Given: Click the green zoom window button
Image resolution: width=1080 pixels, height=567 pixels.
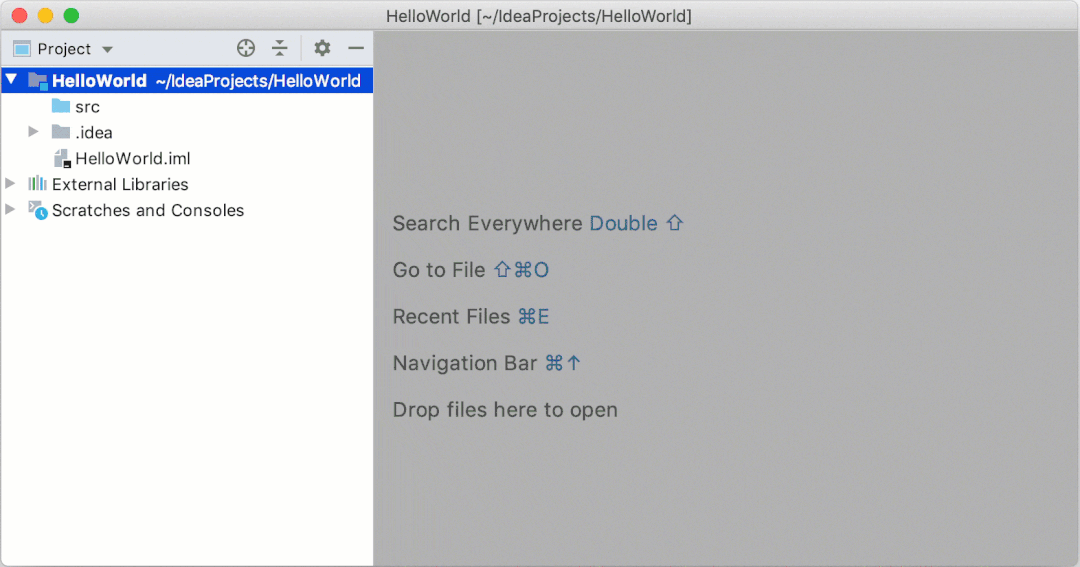Looking at the screenshot, I should (71, 15).
